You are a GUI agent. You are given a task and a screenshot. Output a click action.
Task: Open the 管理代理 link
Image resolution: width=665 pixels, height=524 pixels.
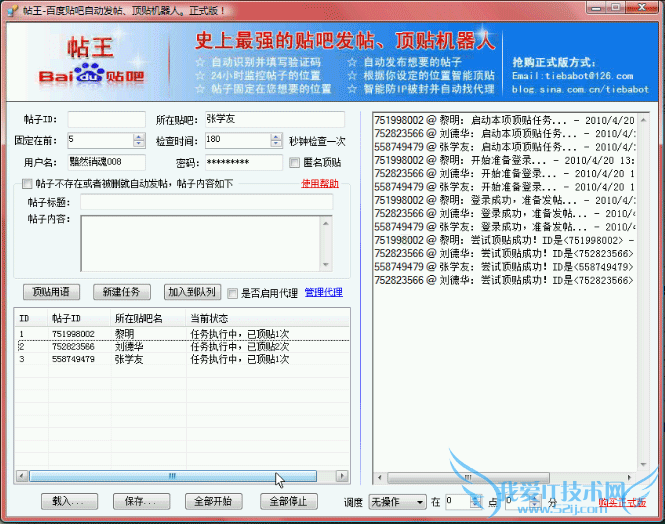tap(324, 292)
